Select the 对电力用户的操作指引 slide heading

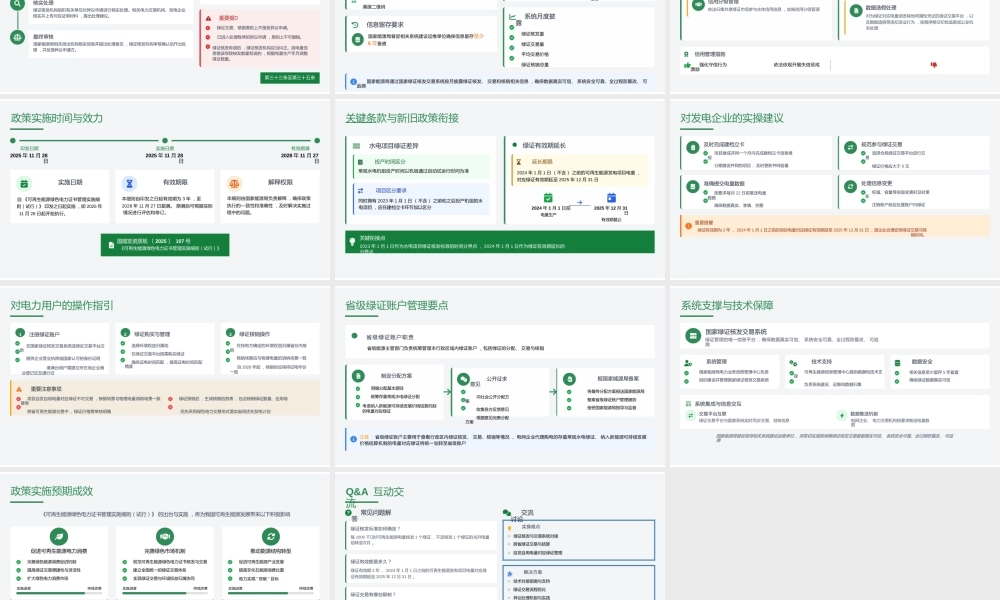62,305
